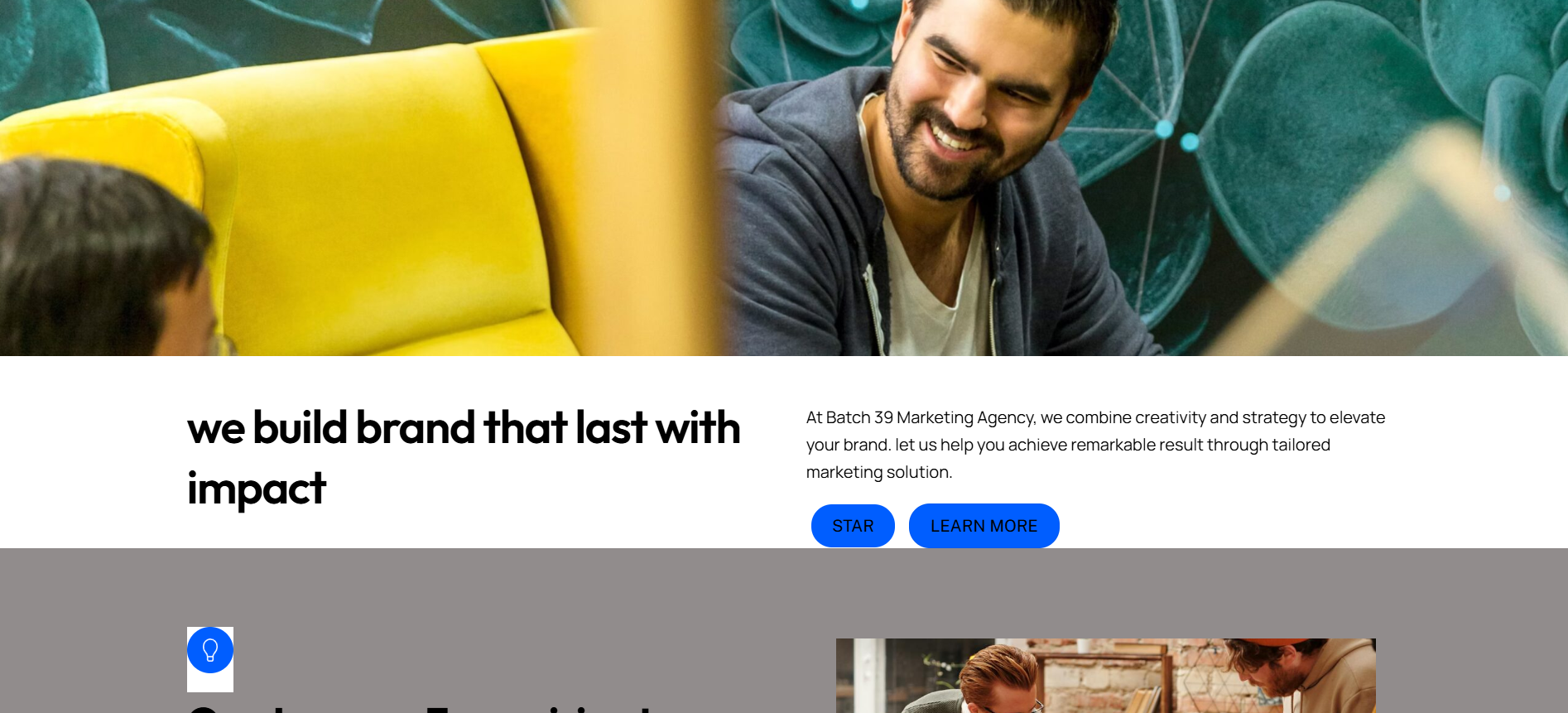1568x713 pixels.
Task: Open the LEARN MORE button
Action: pos(984,526)
